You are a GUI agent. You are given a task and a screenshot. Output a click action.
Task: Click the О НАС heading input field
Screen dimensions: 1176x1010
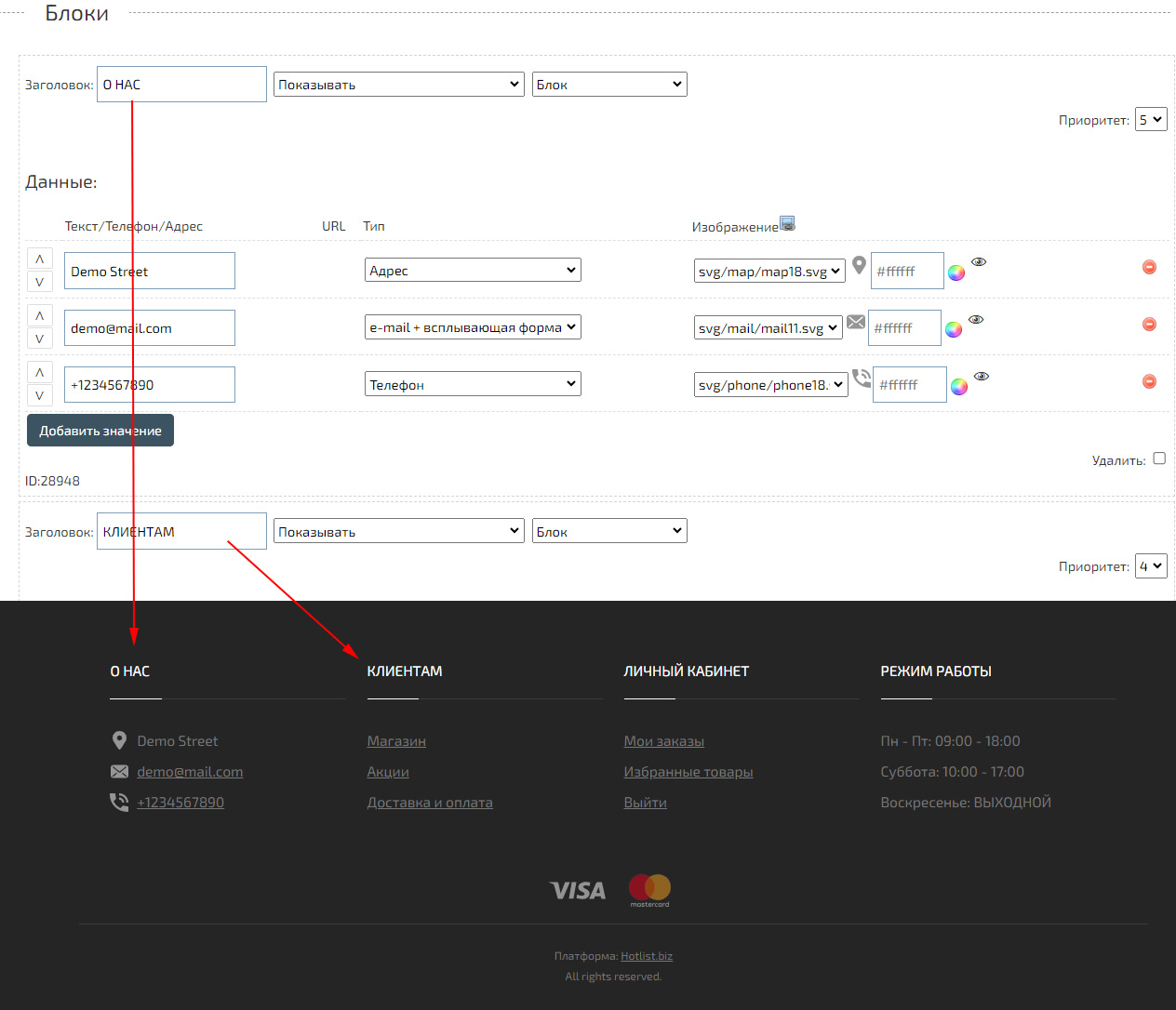pos(181,85)
